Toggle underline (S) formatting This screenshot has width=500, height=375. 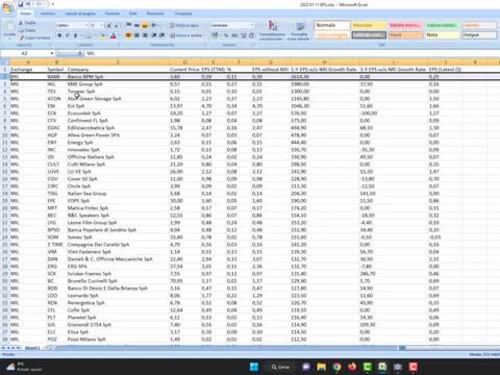[76, 35]
